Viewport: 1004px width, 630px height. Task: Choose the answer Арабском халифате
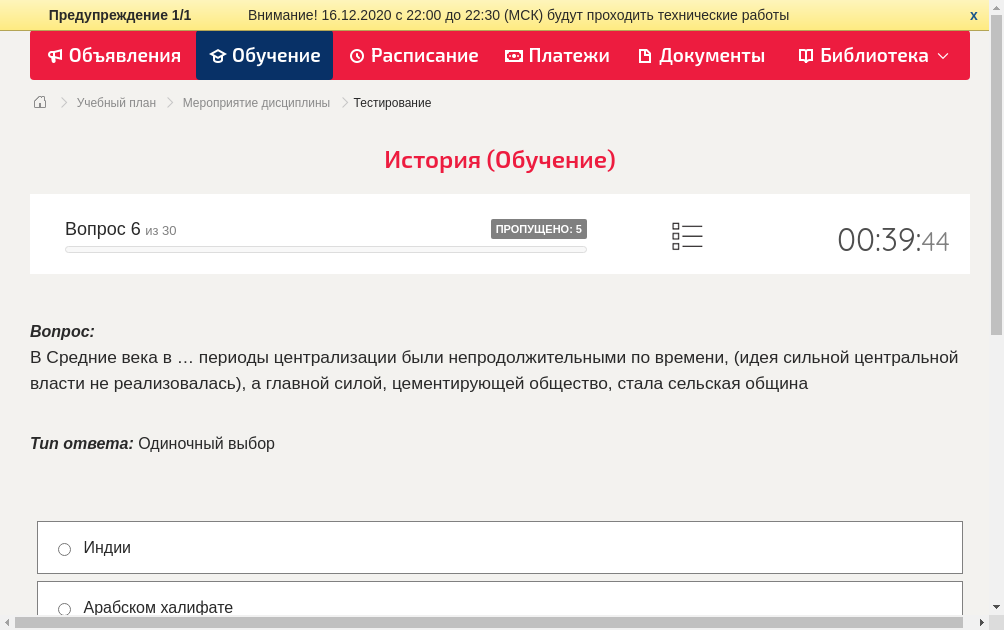(64, 608)
